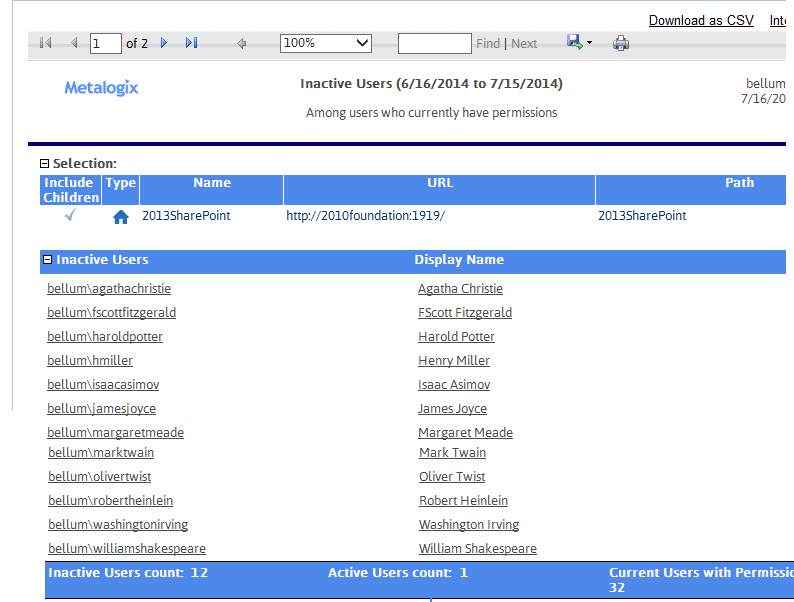The width and height of the screenshot is (794, 602).
Task: Collapse the Selection section
Action: (45, 164)
